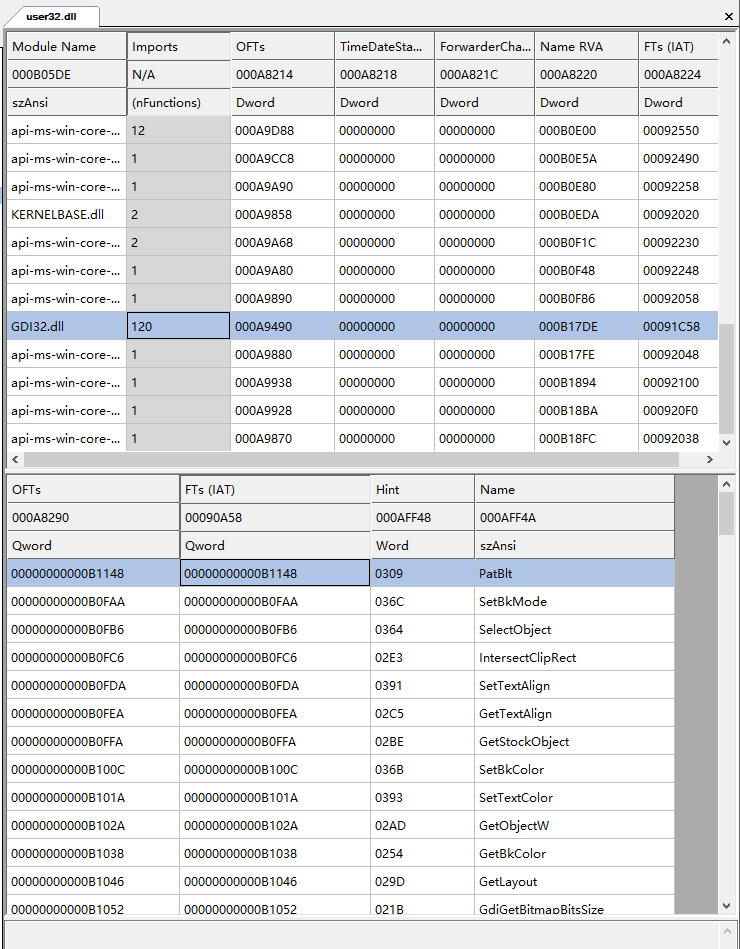Select the IntersectClipRect function
The width and height of the screenshot is (740, 949).
coord(341,657)
